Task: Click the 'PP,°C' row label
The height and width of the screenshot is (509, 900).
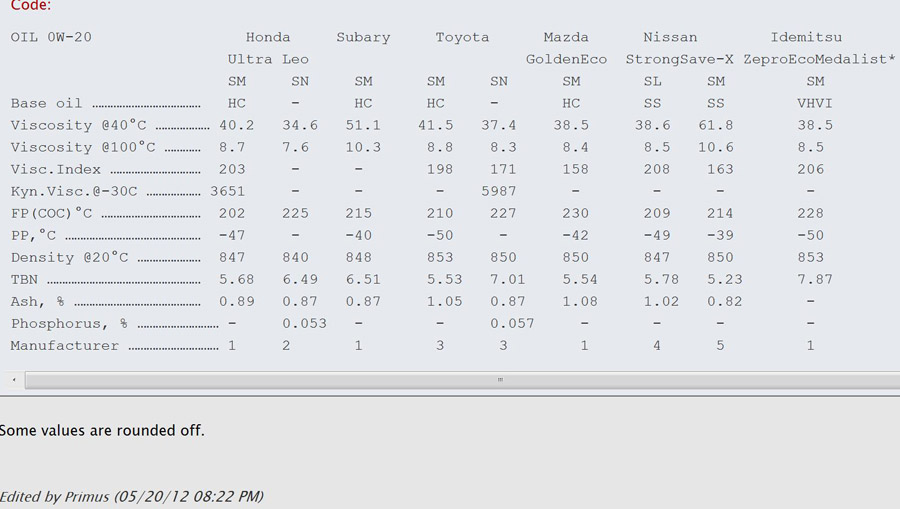Action: (x=33, y=235)
